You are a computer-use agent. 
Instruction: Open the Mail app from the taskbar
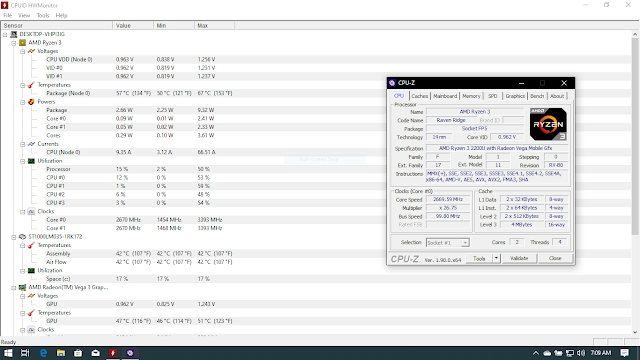click(96, 353)
